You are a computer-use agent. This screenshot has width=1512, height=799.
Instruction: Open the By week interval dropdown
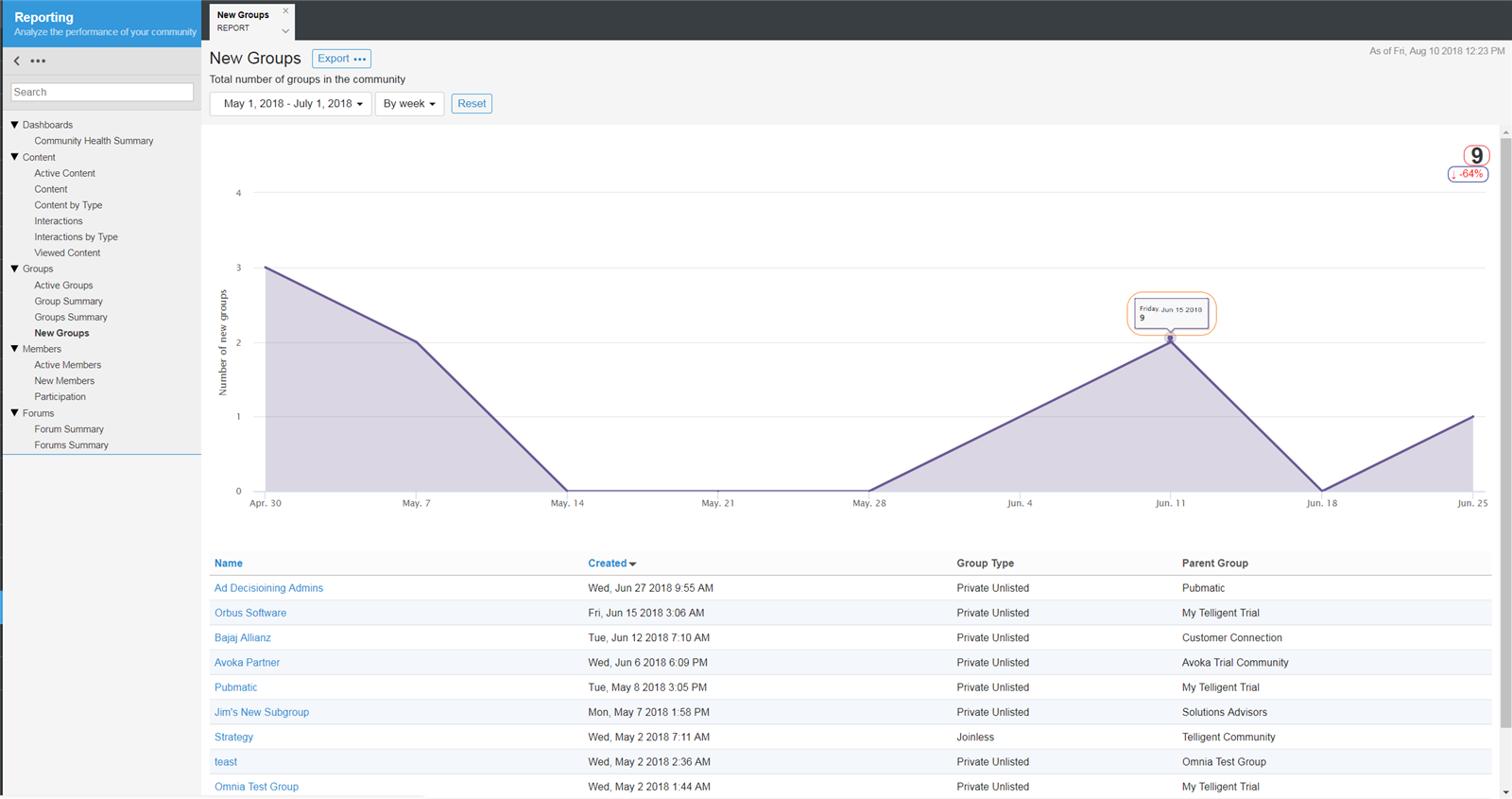(x=409, y=104)
